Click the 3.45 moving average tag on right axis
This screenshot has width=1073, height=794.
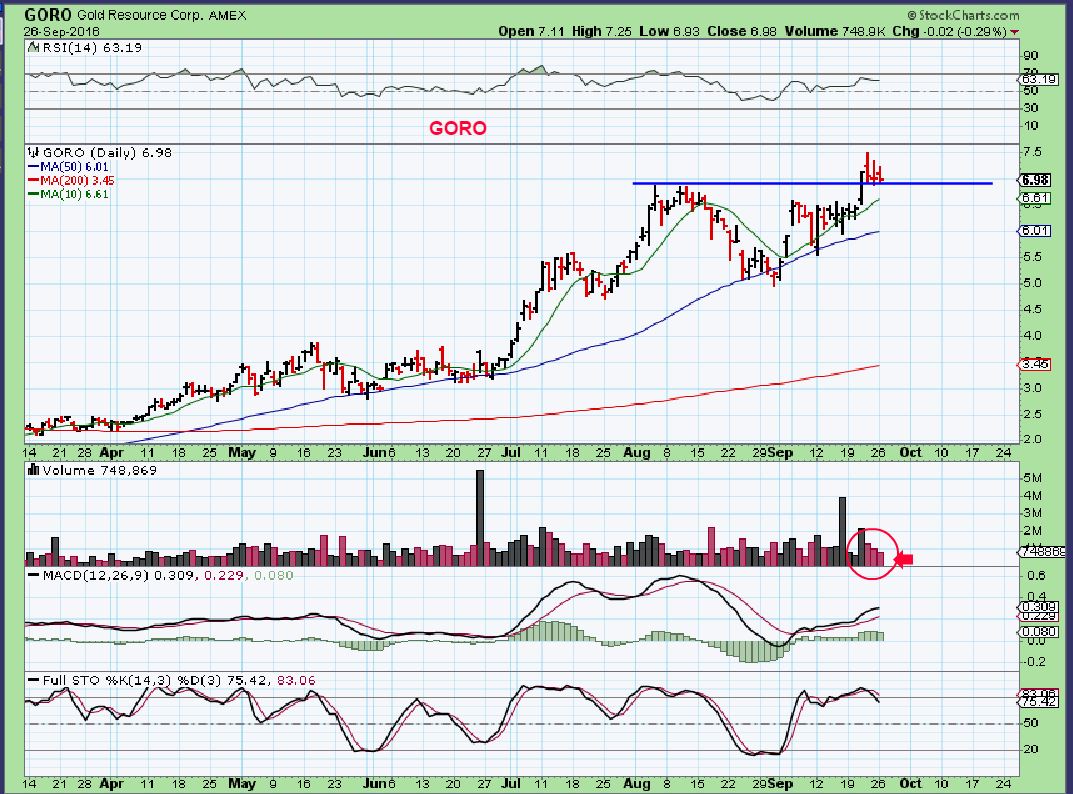click(1035, 364)
